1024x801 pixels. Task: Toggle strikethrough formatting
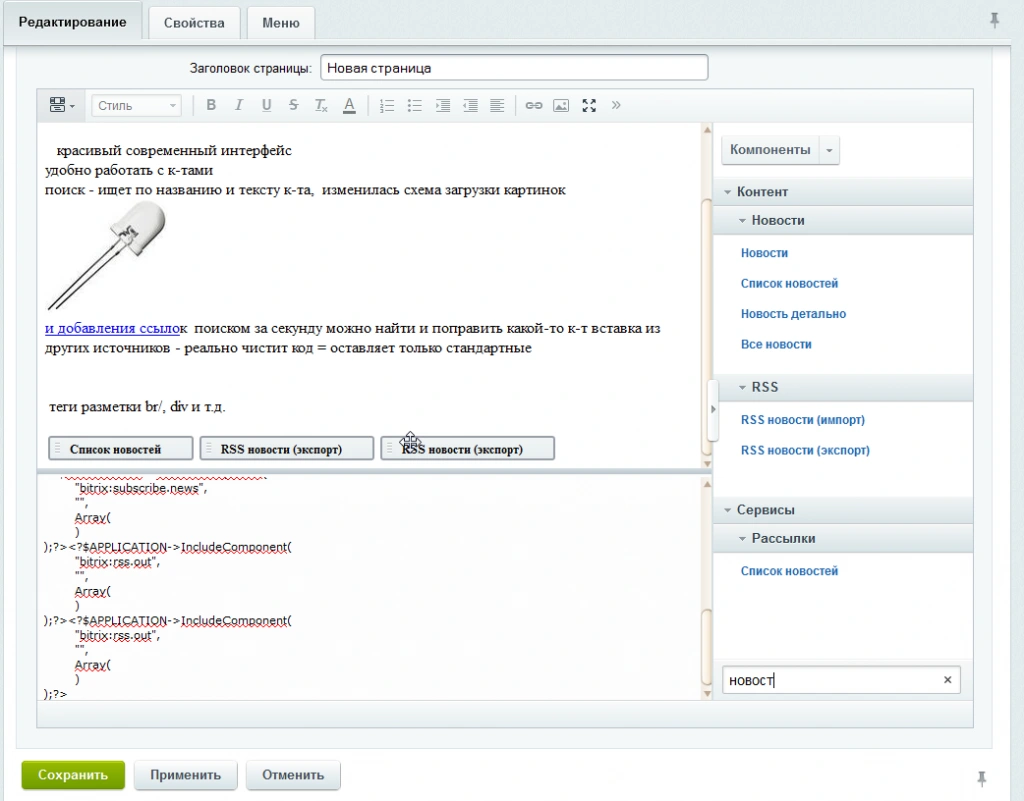(x=293, y=105)
